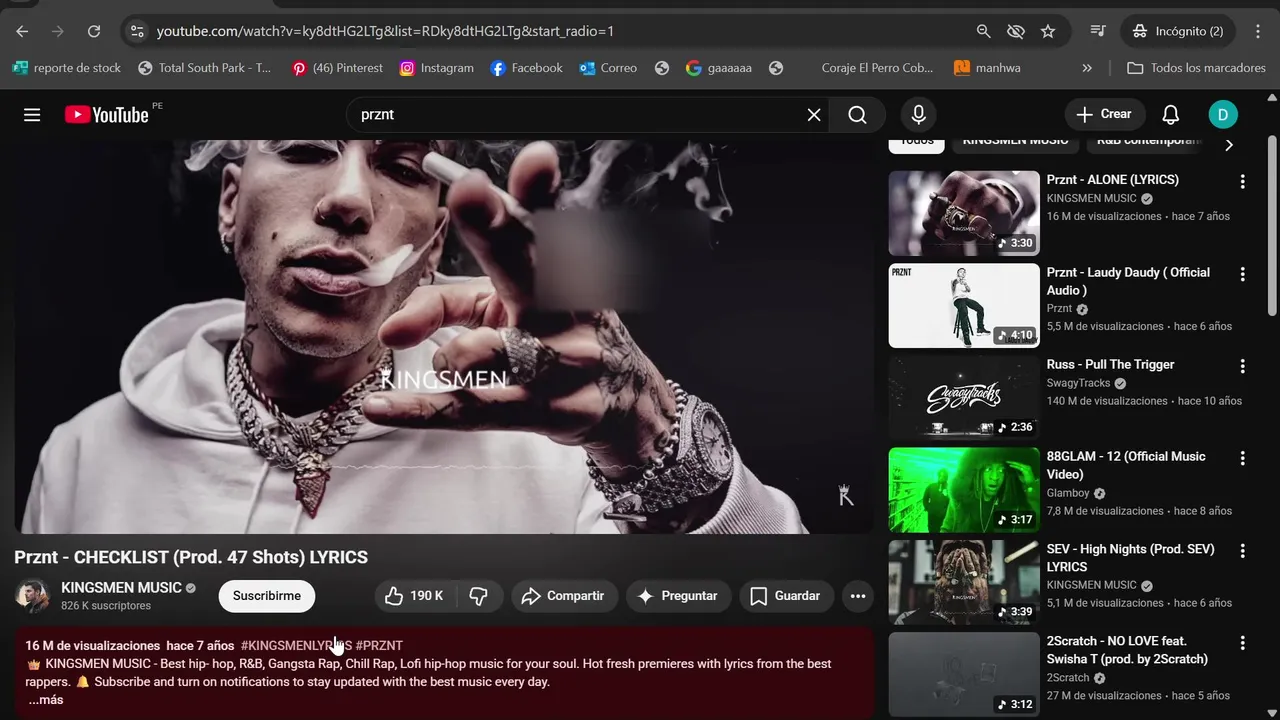Expand the description with ...más
This screenshot has height=720, width=1280.
tap(46, 700)
